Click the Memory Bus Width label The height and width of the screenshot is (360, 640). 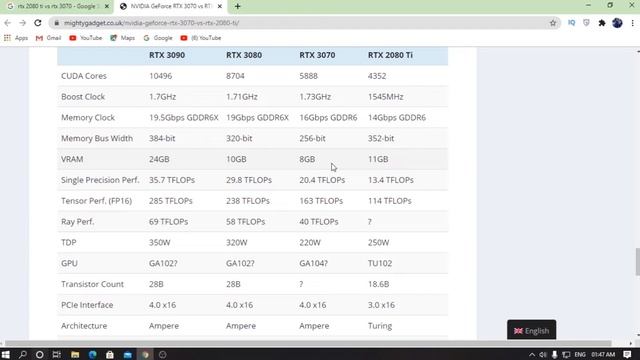(97, 138)
